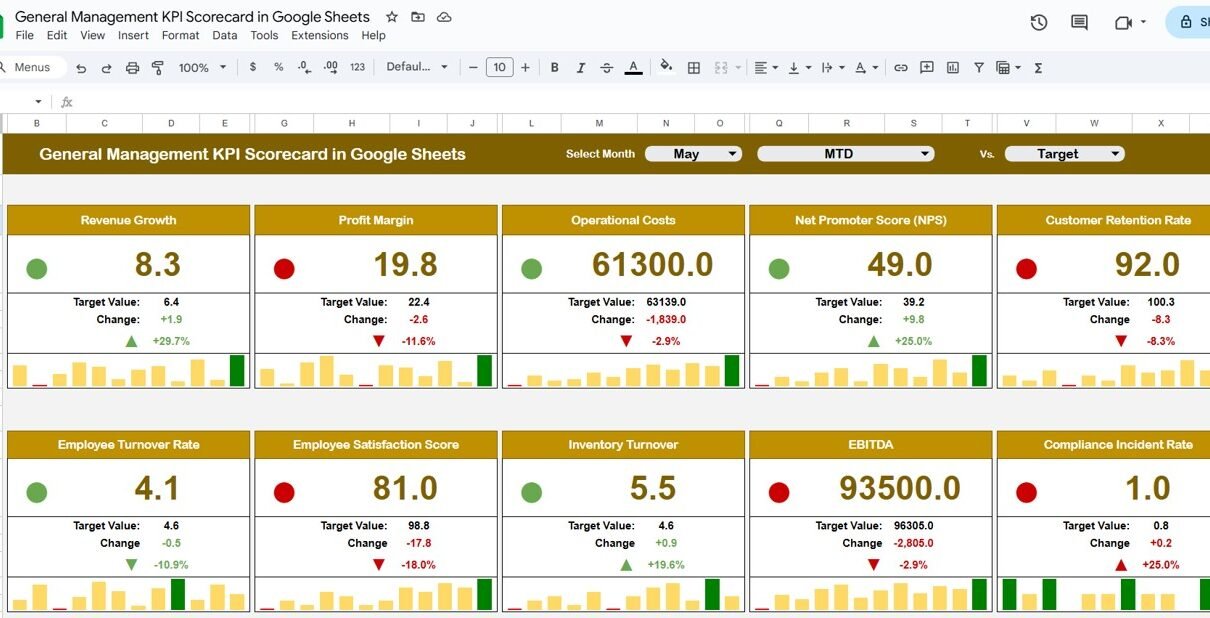This screenshot has width=1210, height=618.
Task: Toggle italic formatting
Action: pos(581,68)
